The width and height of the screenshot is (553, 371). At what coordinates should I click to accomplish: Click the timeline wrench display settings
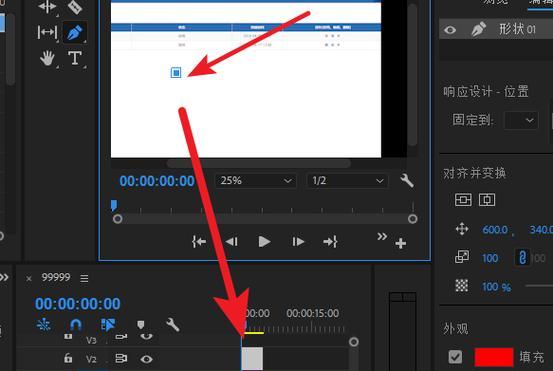[172, 325]
